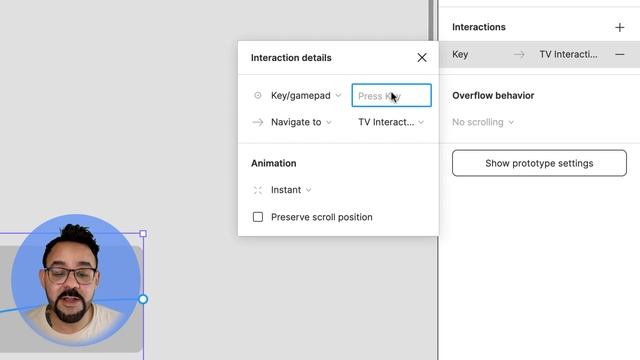The image size is (640, 360).
Task: Open the TV Interact... destination dropdown
Action: [391, 122]
